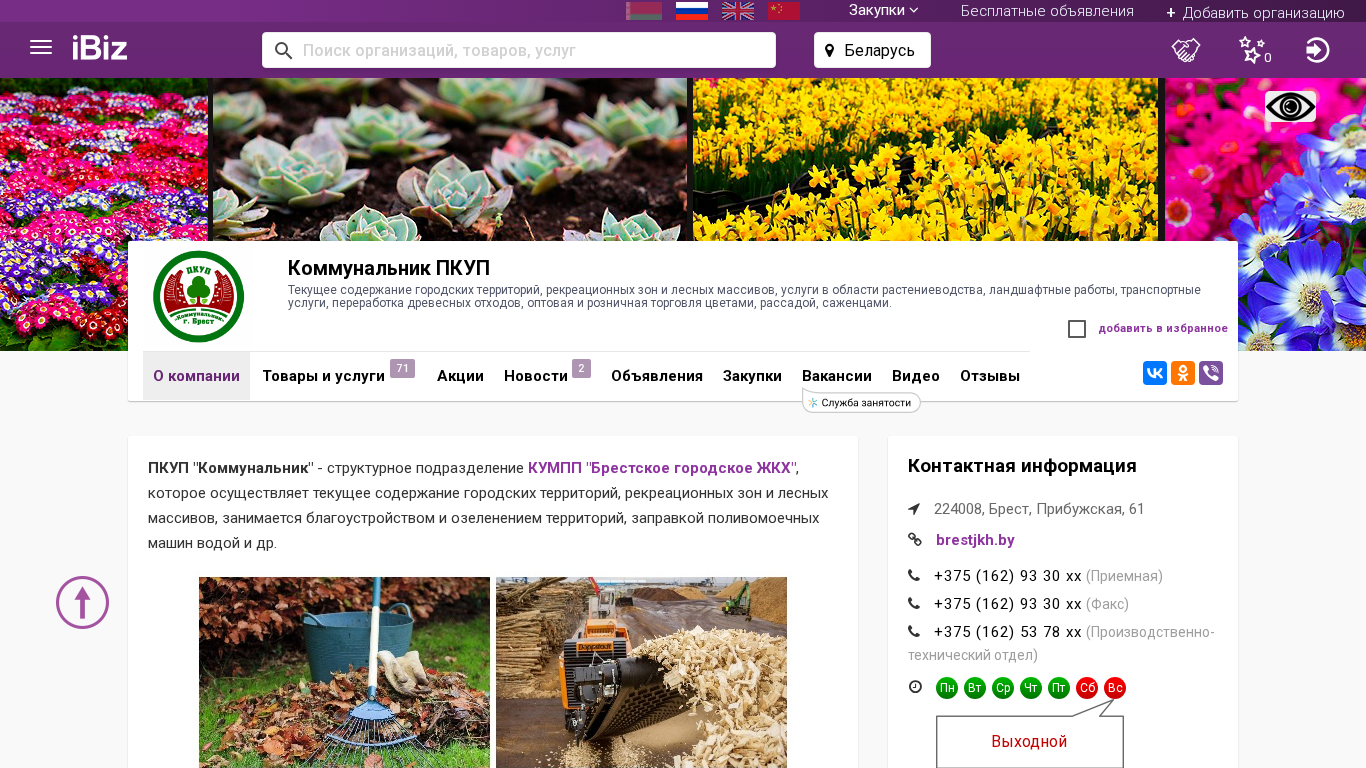Open the hamburger main menu
Image resolution: width=1366 pixels, height=768 pixels.
click(41, 48)
